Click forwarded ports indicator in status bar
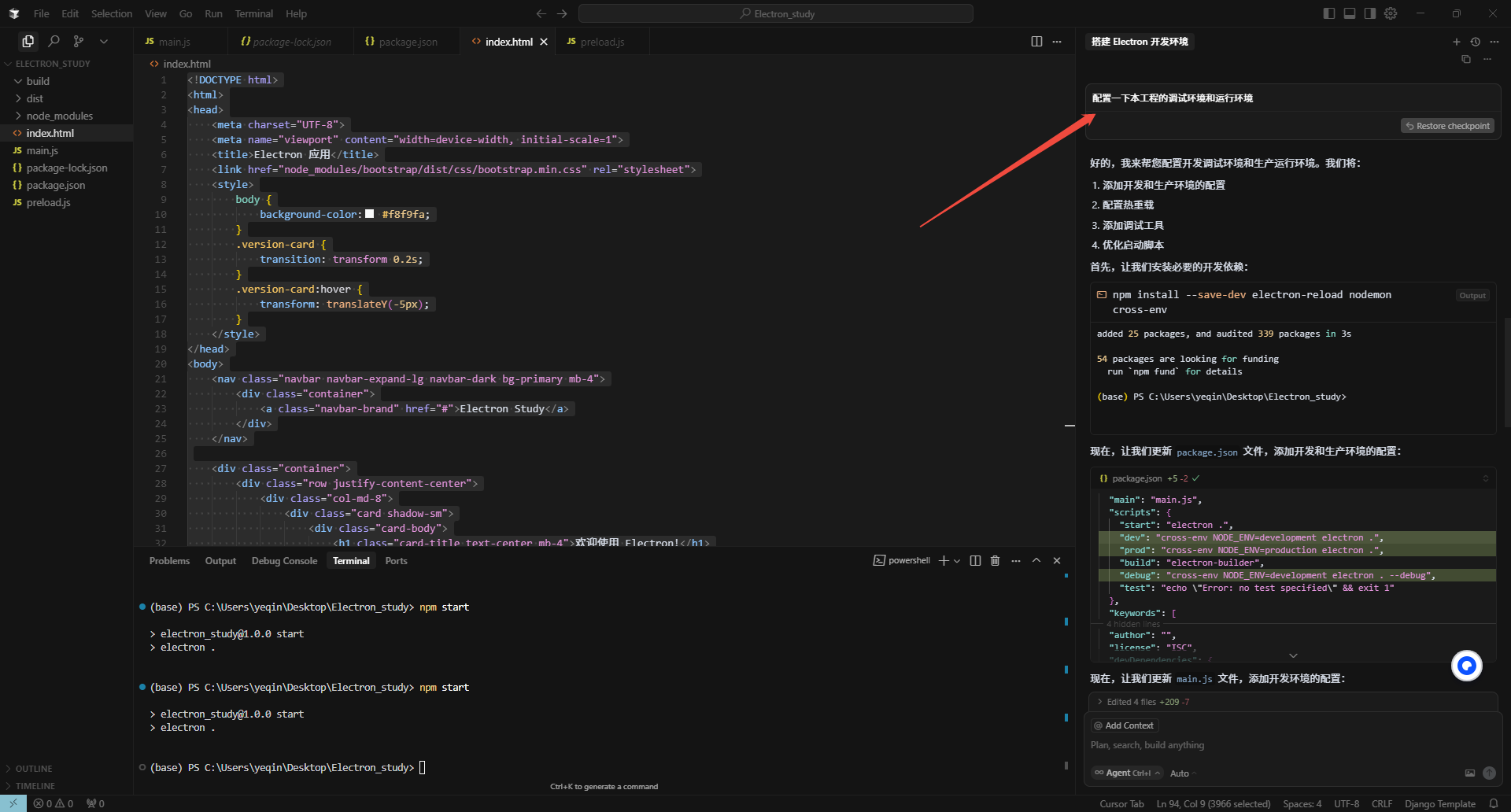Viewport: 1511px width, 812px height. 95,804
